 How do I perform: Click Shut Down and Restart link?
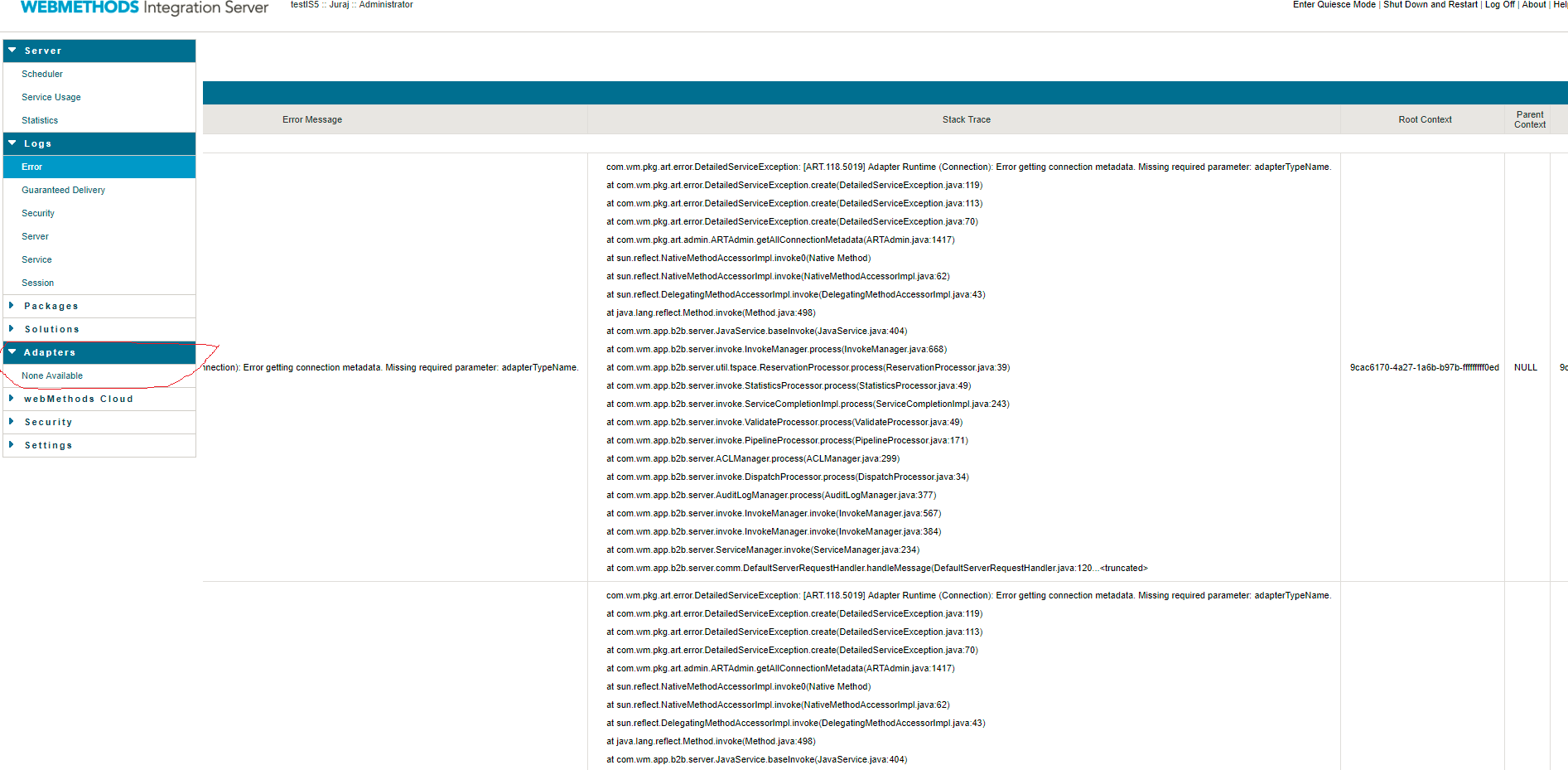click(1430, 4)
